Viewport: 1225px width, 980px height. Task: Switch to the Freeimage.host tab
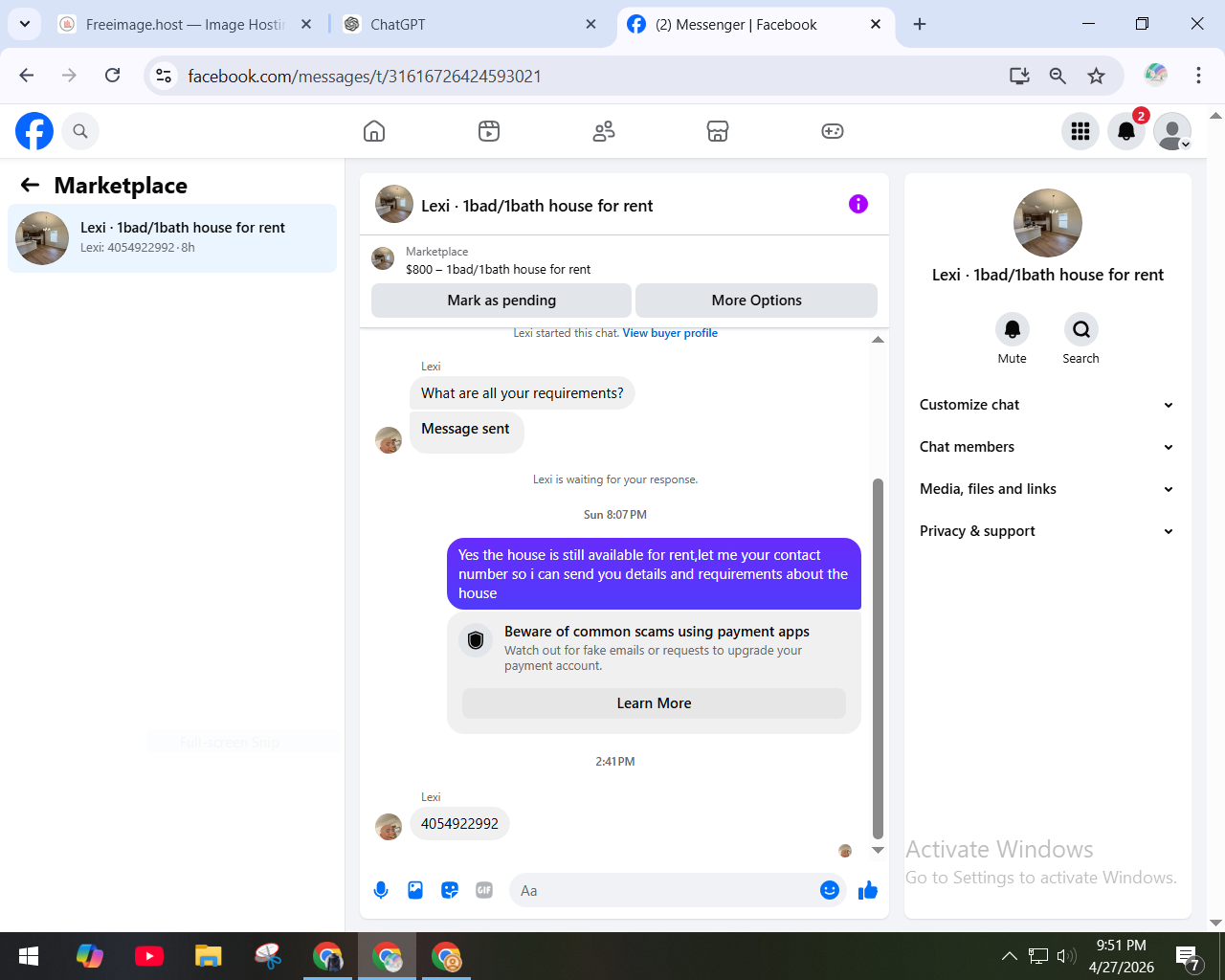coord(184,25)
